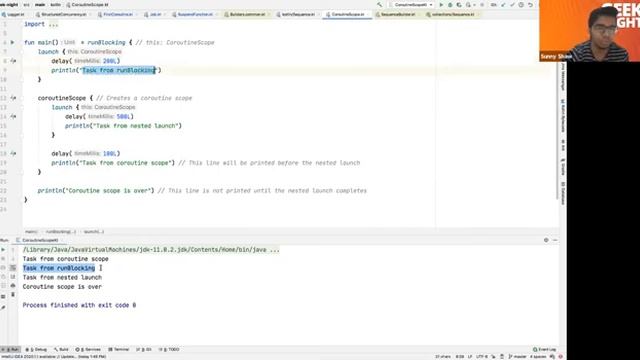The width and height of the screenshot is (640, 360).
Task: Open CoroutineScopeKt tab in Run panel
Action: pos(38,240)
